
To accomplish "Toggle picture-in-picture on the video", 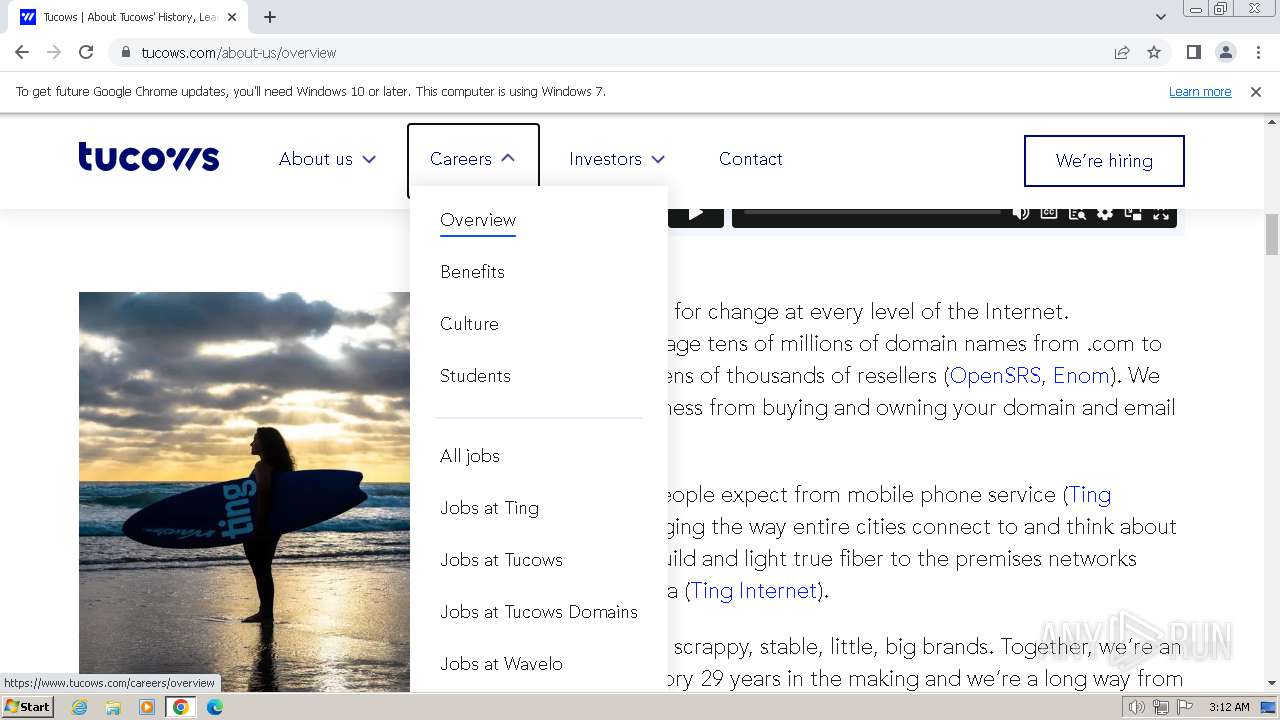I will pos(1133,213).
